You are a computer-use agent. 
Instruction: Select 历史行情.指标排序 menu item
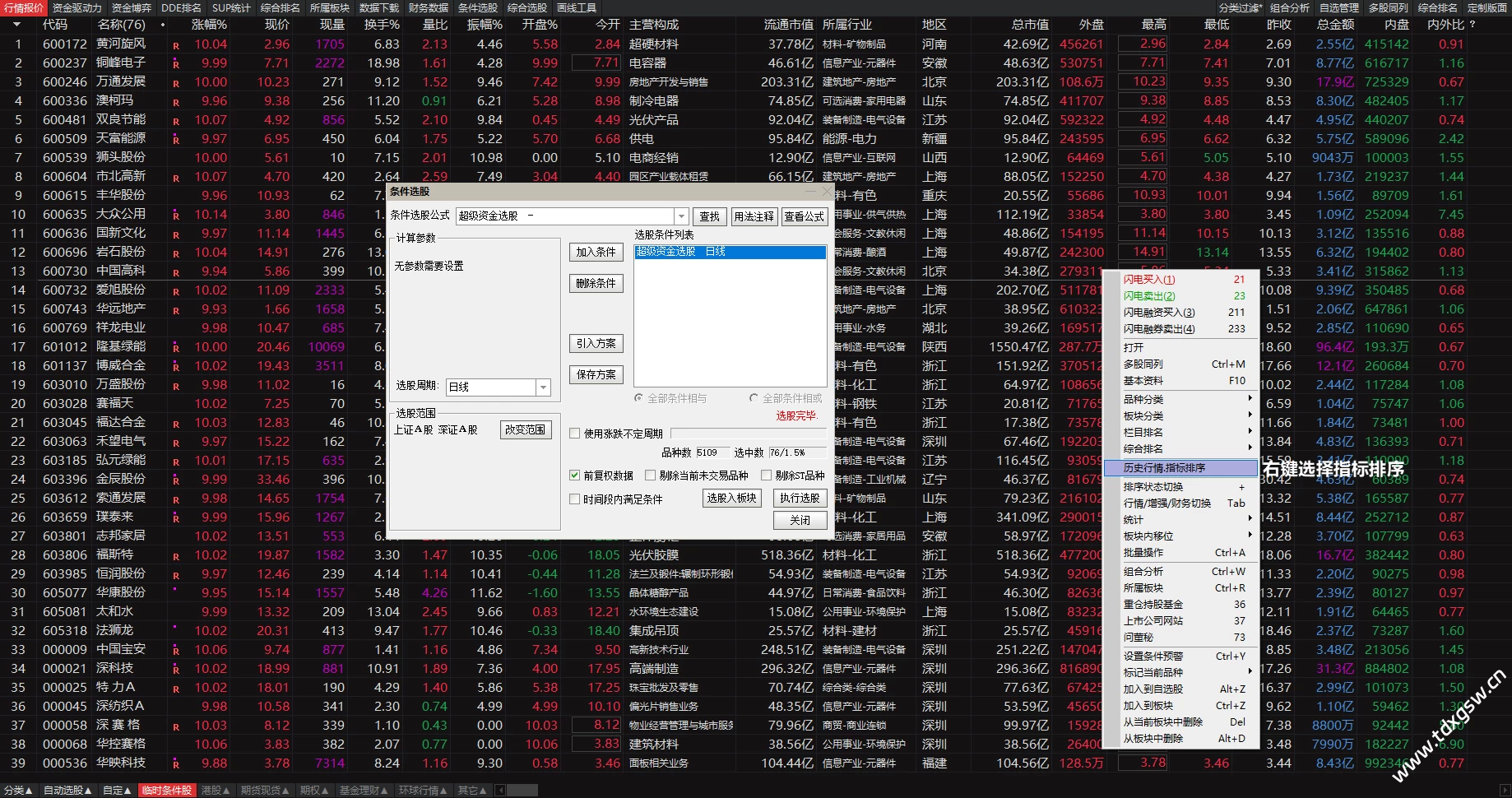pyautogui.click(x=1181, y=467)
